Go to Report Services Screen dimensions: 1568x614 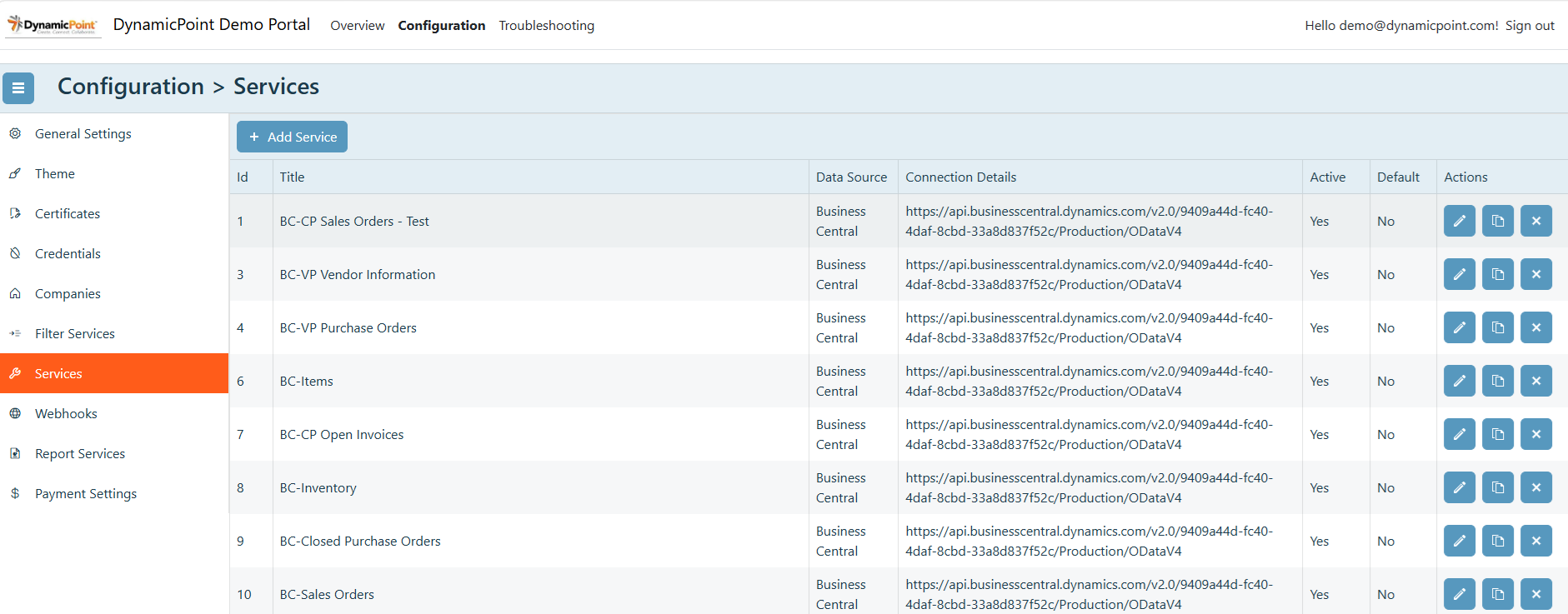click(114, 453)
